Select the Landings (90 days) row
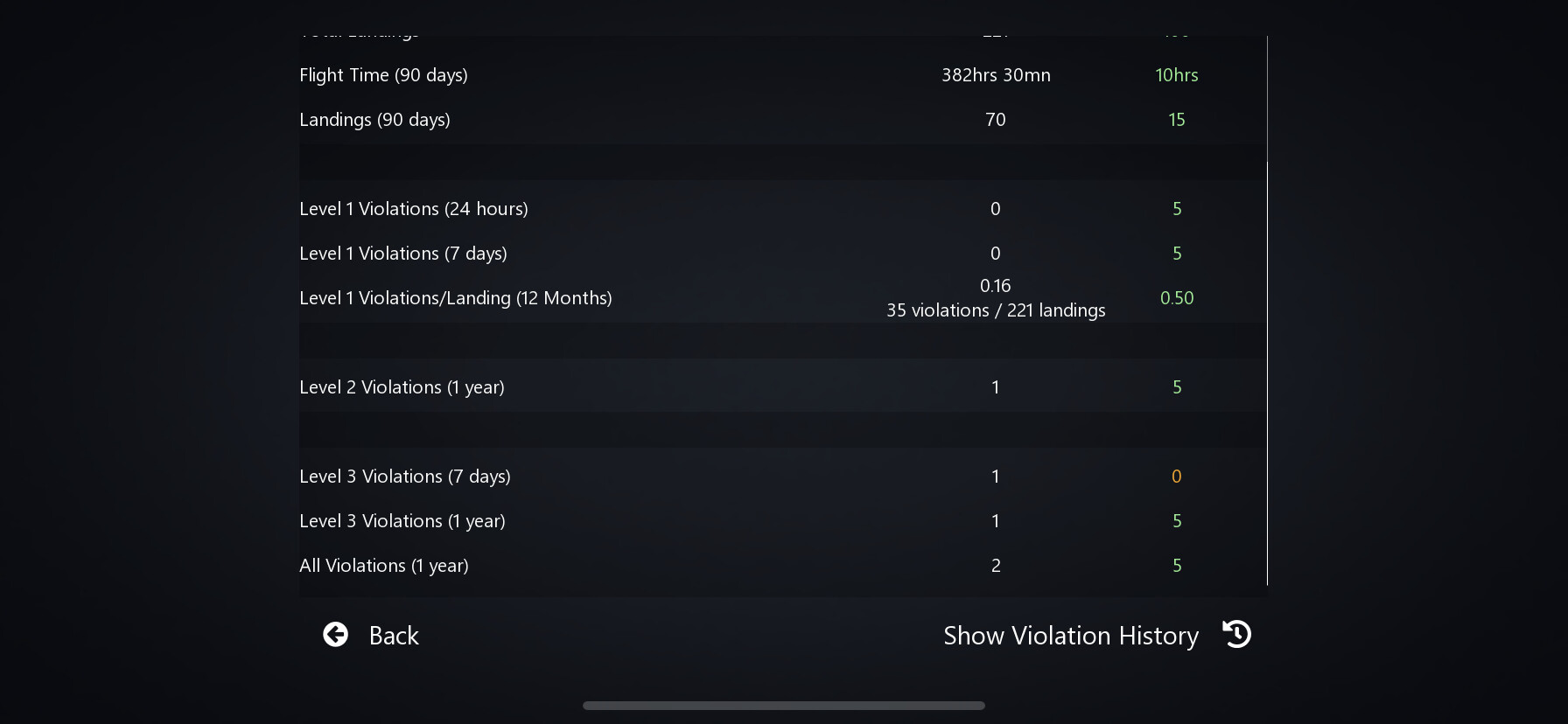Image resolution: width=1568 pixels, height=724 pixels. point(374,120)
